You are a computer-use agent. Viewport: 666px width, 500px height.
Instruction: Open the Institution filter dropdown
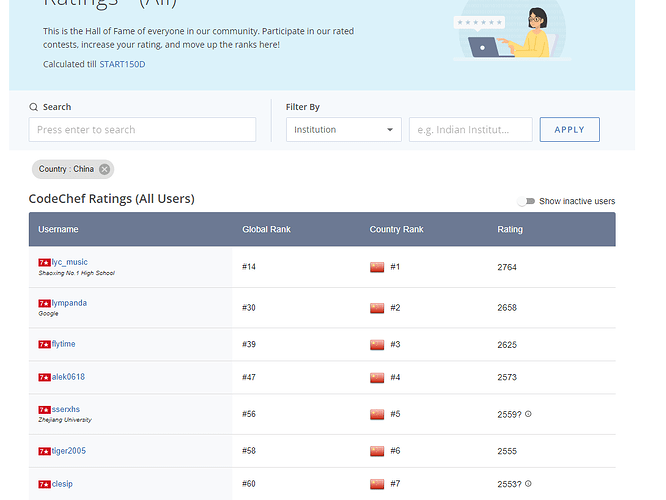(x=344, y=130)
